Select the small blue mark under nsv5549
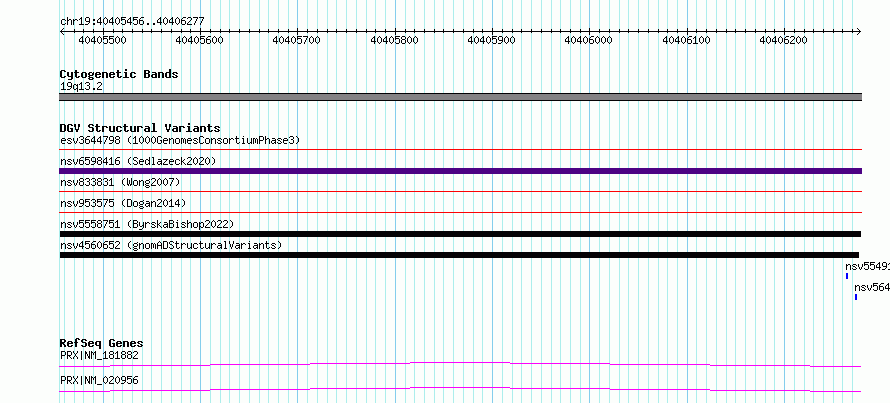 847,276
